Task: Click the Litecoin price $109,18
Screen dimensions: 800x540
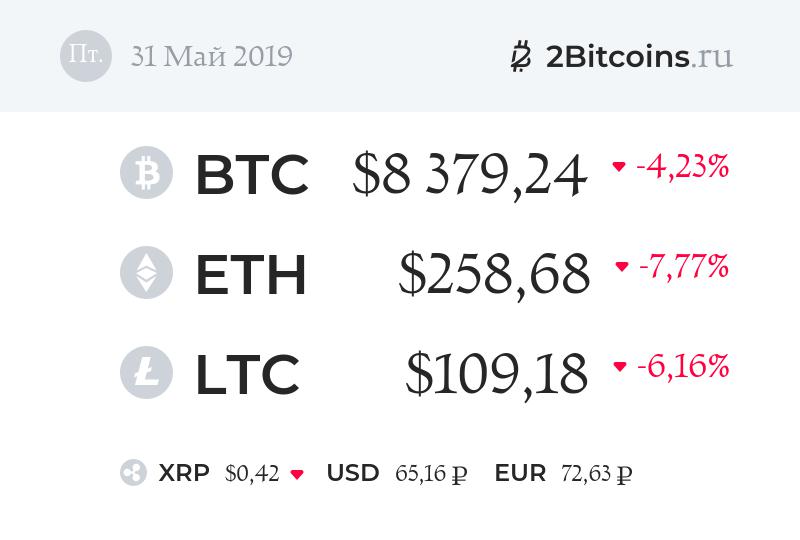Action: pyautogui.click(x=496, y=375)
